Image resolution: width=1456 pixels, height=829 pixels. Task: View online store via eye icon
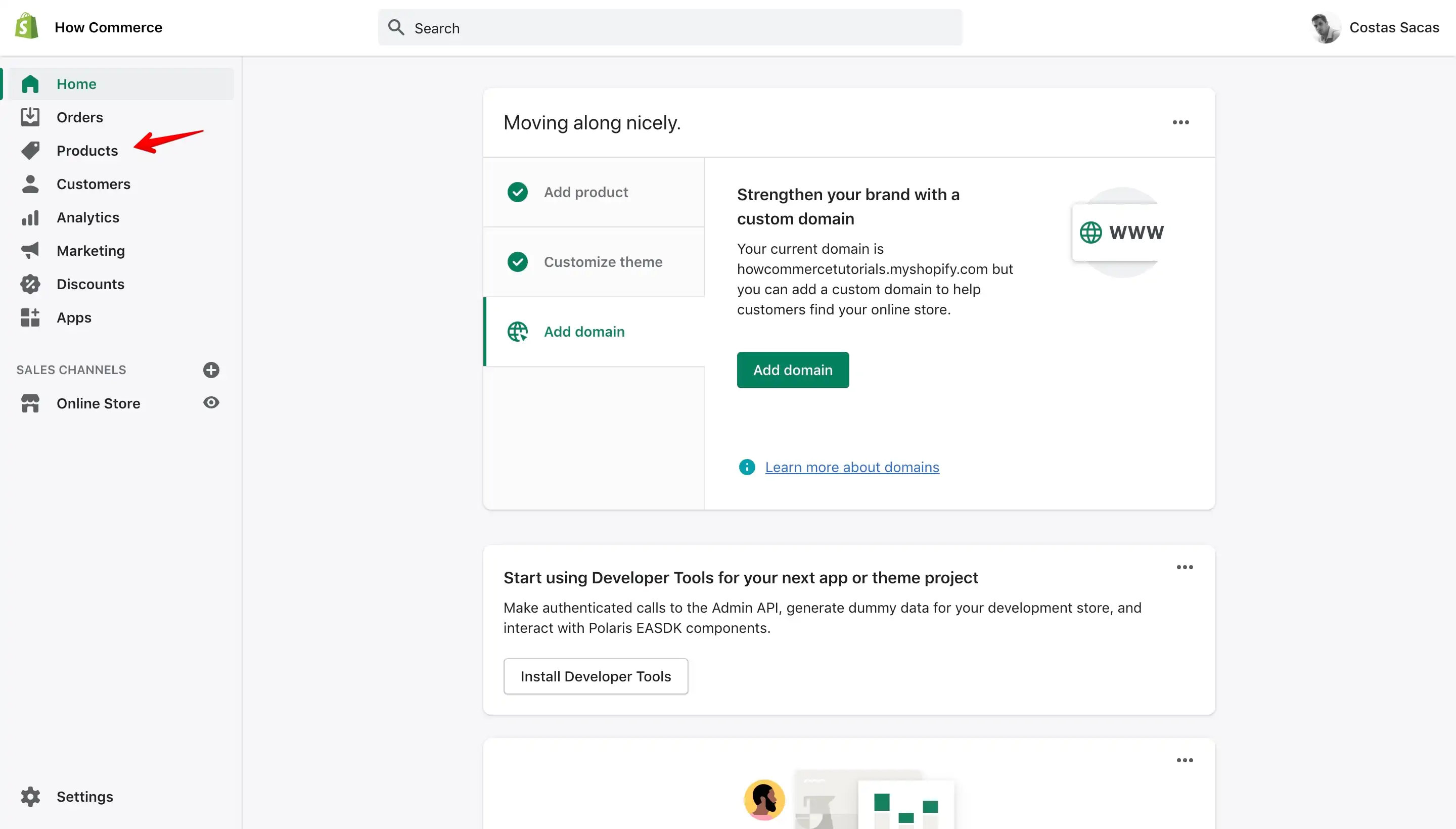[x=211, y=402]
